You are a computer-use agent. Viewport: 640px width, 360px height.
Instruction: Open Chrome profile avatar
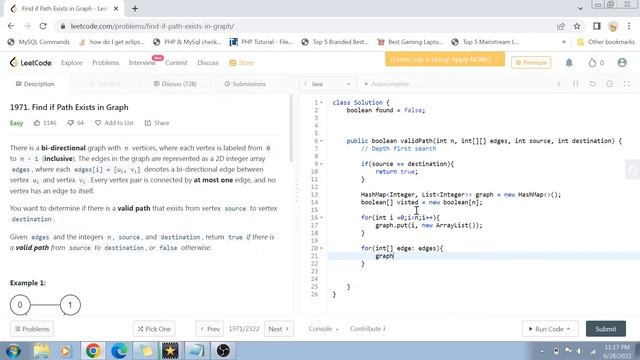point(613,27)
